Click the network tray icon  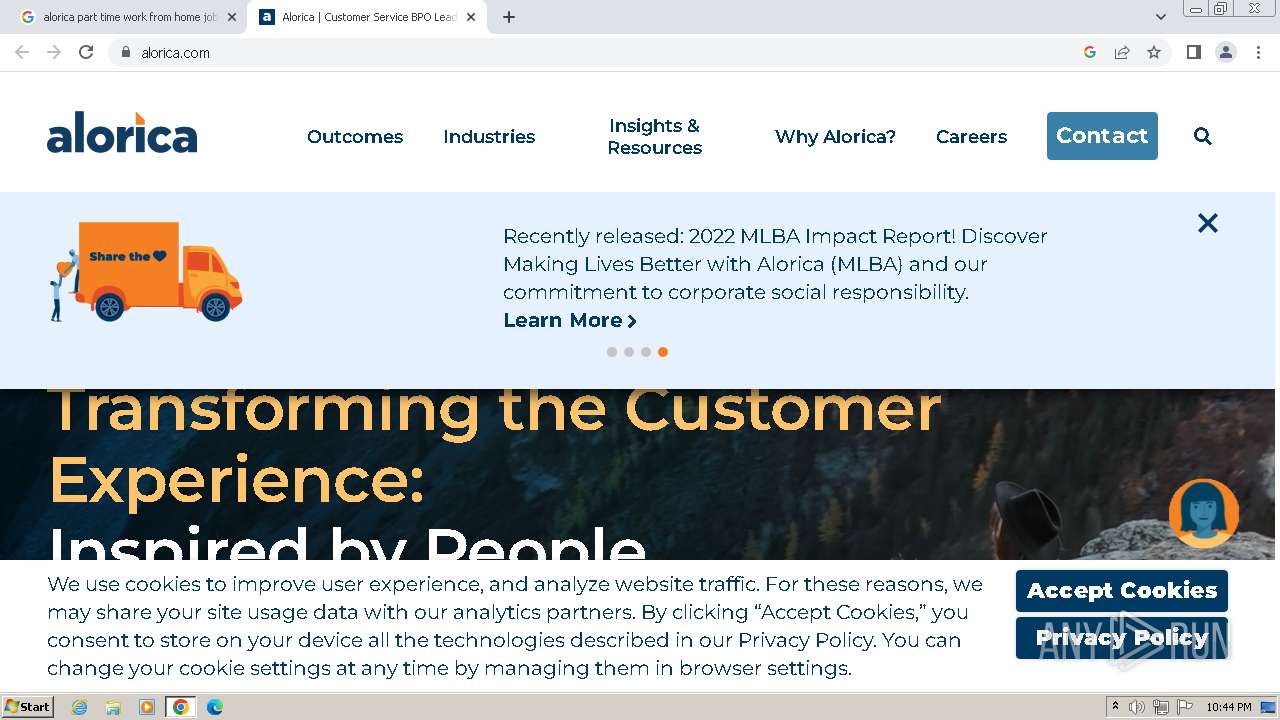tap(1161, 707)
